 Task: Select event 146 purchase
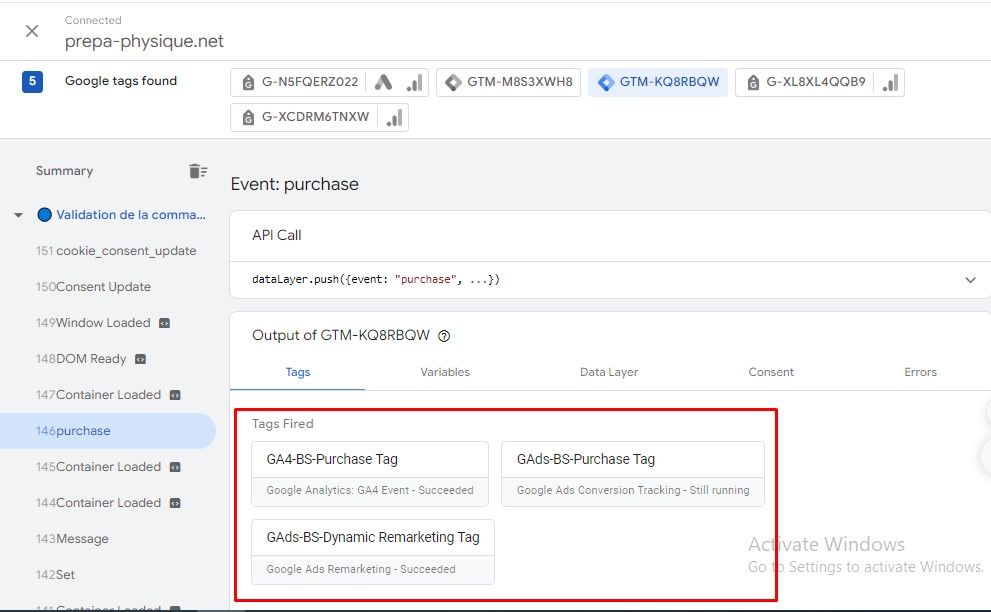coord(108,431)
